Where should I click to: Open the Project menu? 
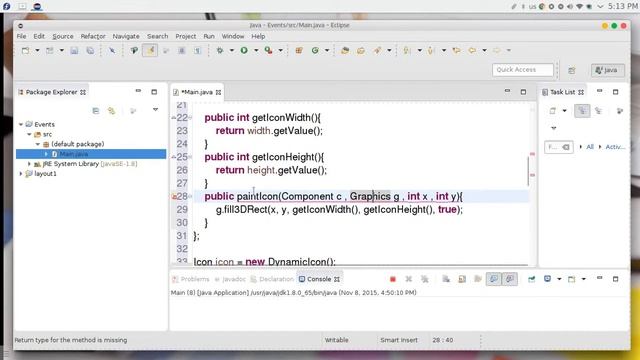186,36
